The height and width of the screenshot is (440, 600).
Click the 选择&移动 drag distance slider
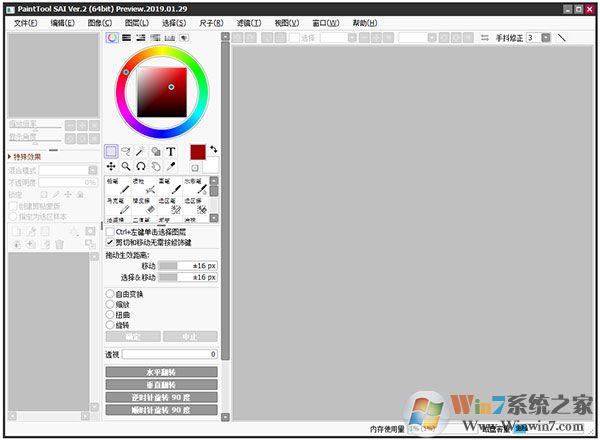188,277
